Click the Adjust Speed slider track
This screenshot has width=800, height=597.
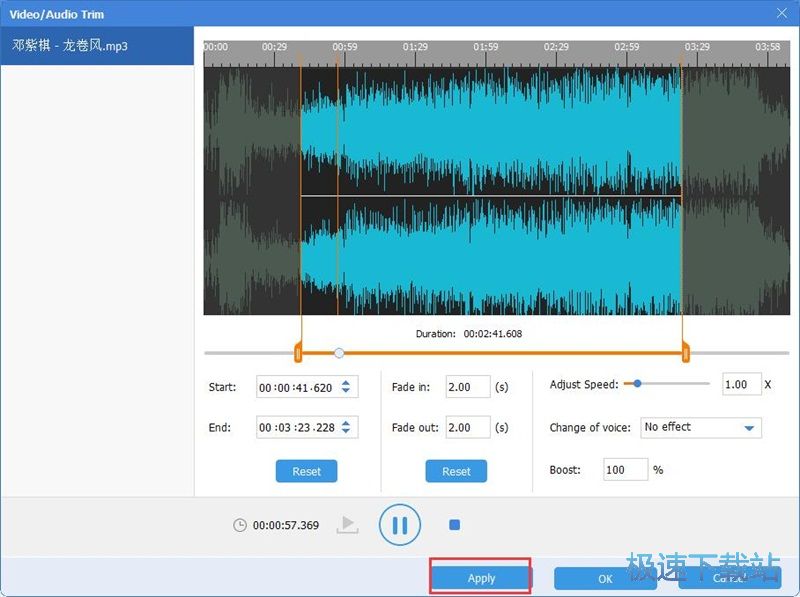666,383
